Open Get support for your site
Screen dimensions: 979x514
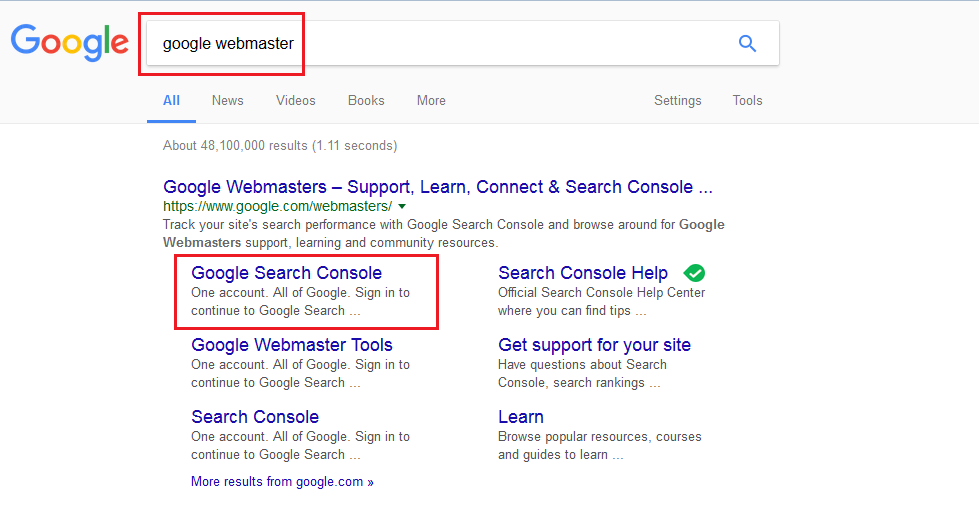tap(594, 345)
